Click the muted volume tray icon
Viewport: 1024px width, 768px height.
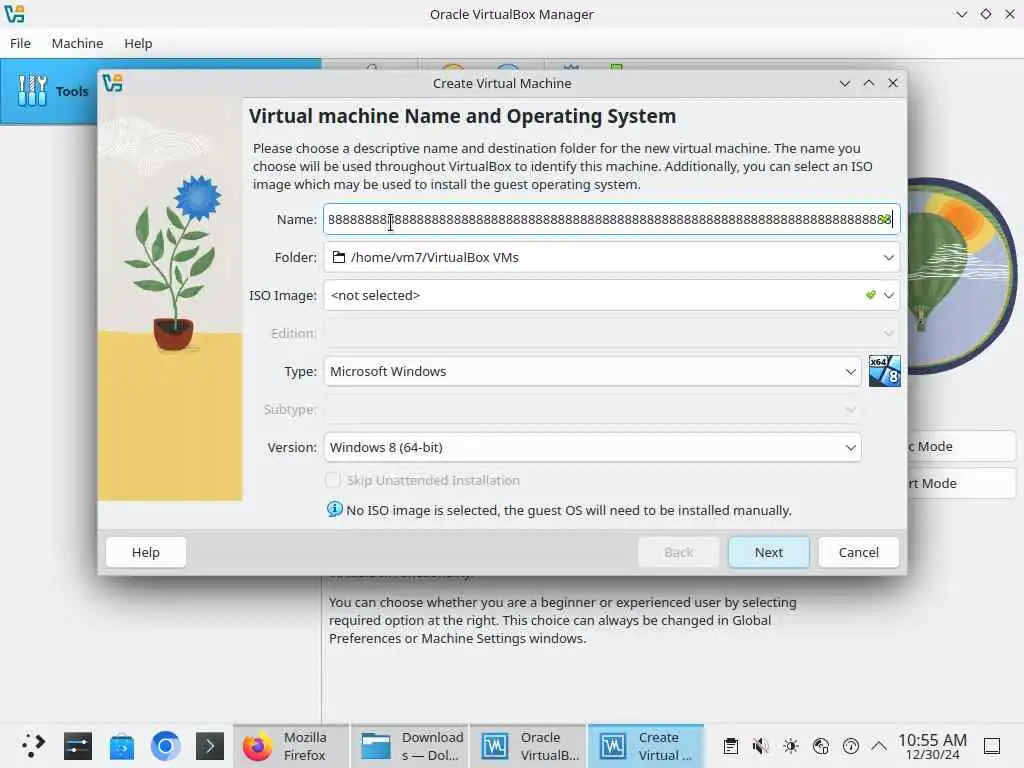click(760, 746)
